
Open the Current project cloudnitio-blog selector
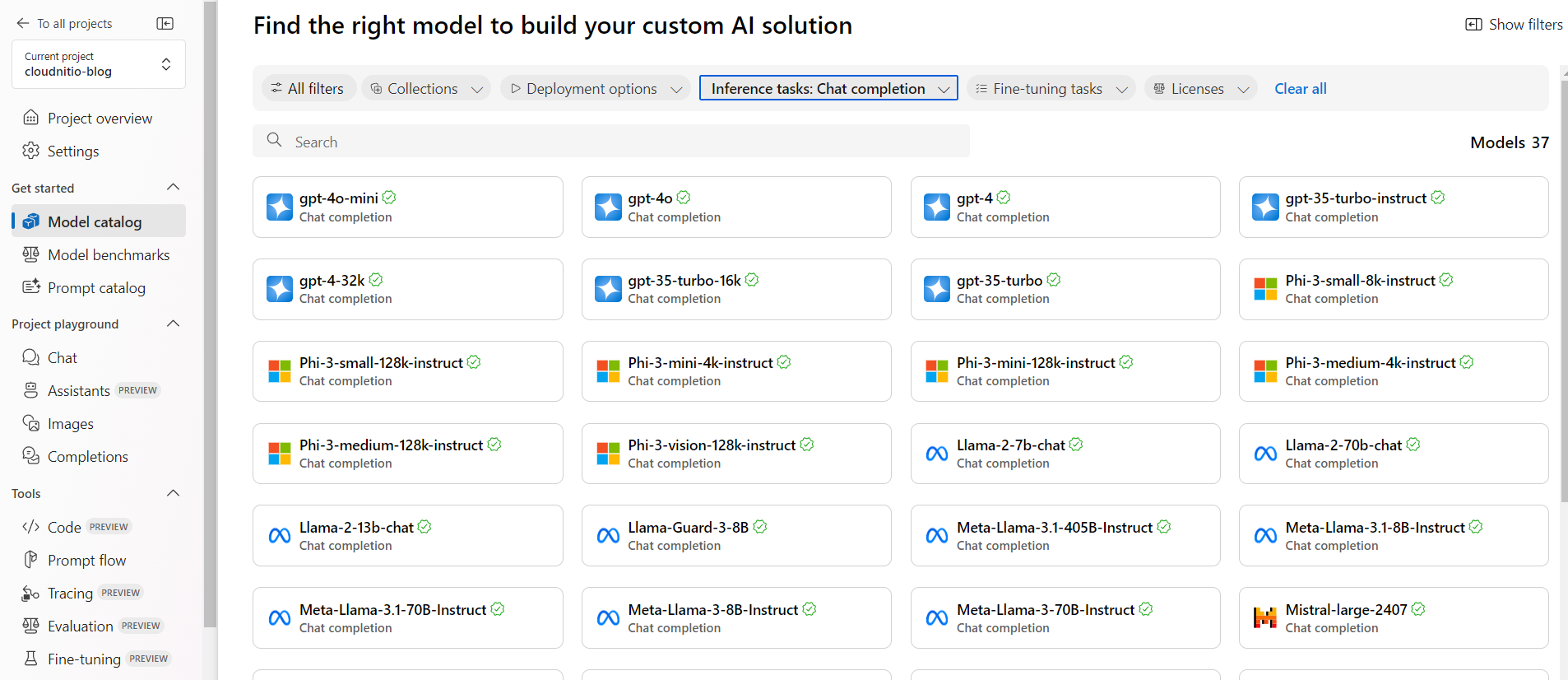tap(99, 64)
